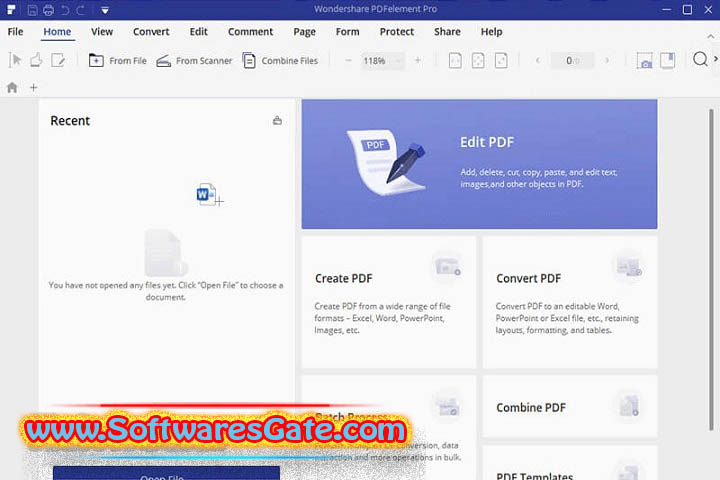
Task: Click the Create PDF card
Action: coord(389,302)
